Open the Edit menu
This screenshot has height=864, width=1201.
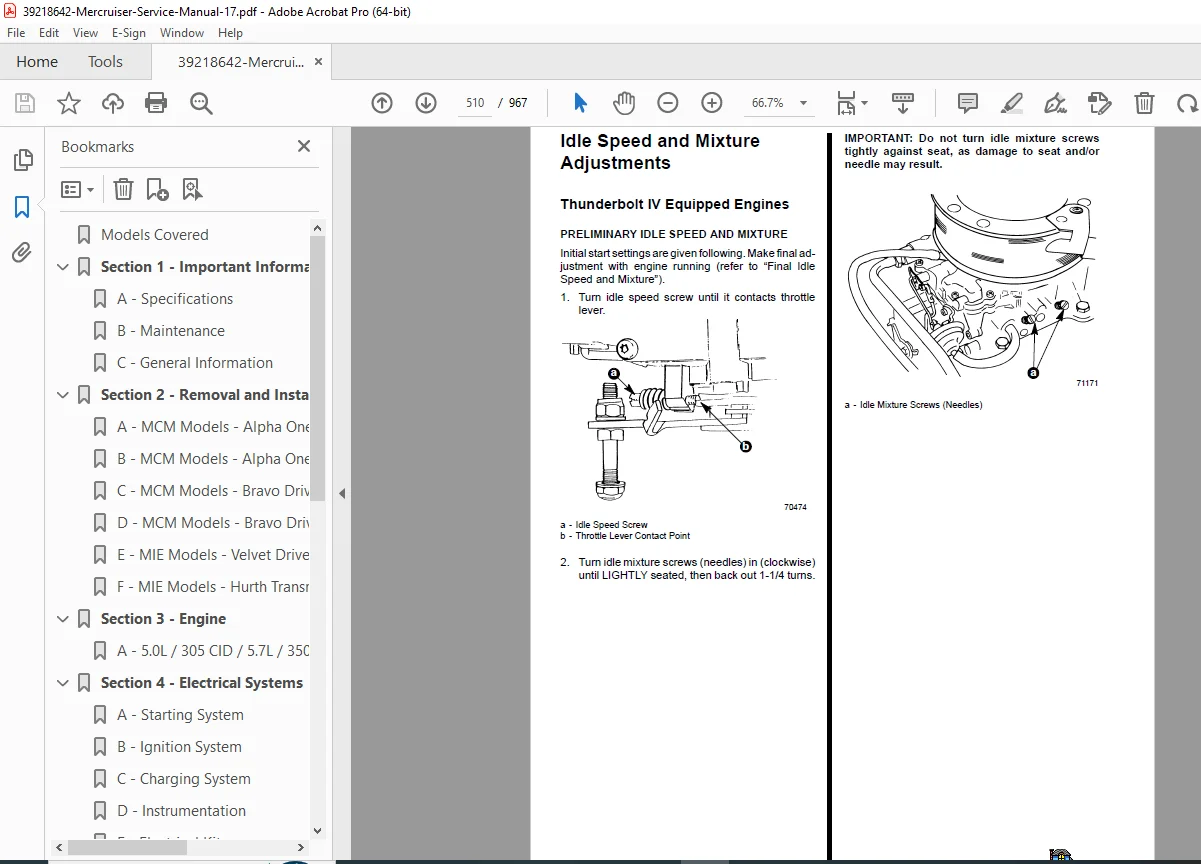pos(50,33)
